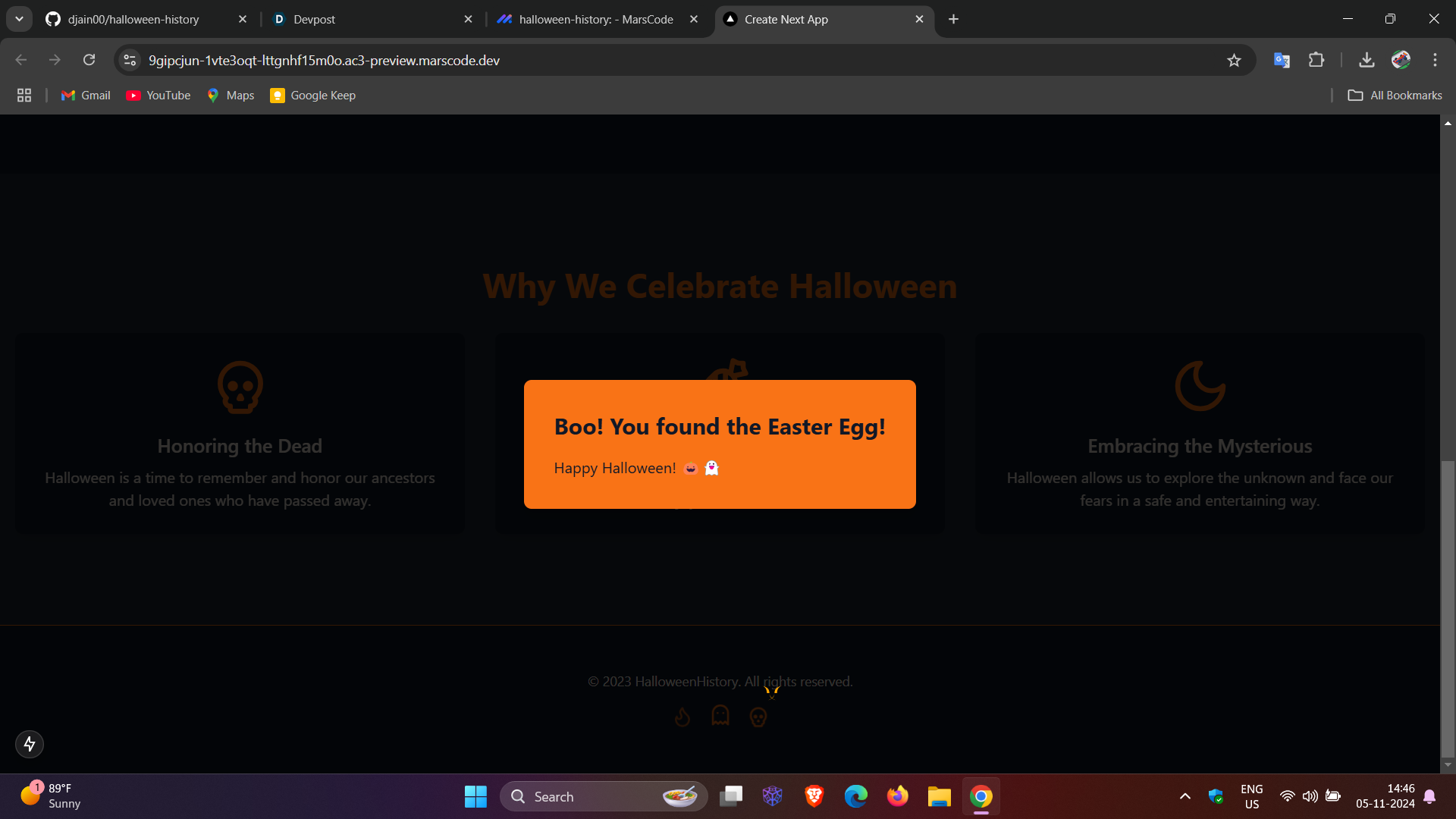Bookmark this page with star icon
This screenshot has width=1456, height=819.
point(1234,61)
